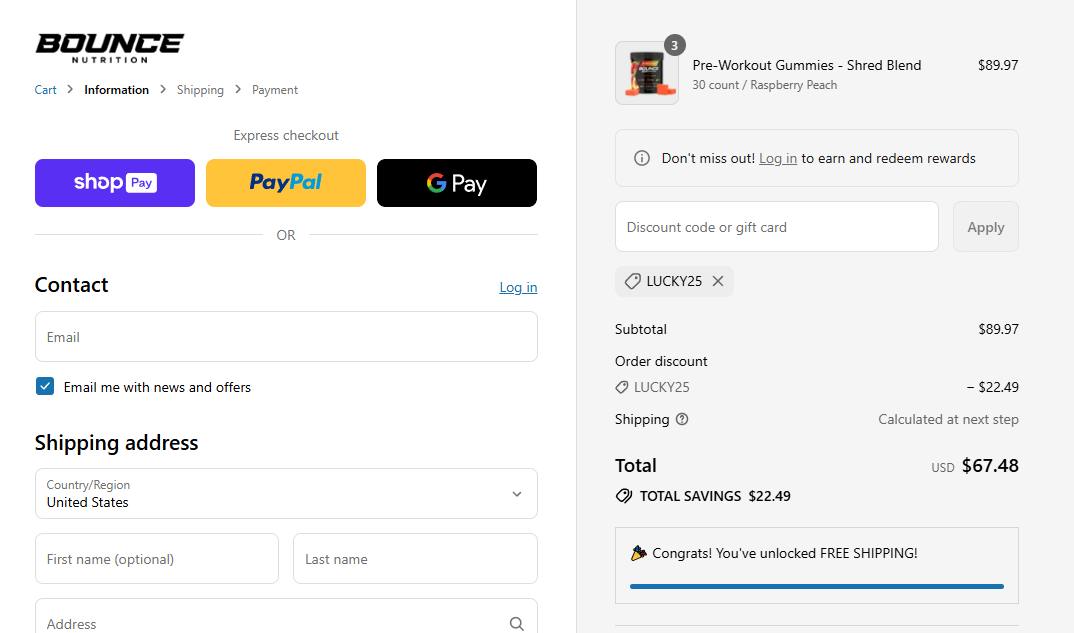
Task: Select the Information breadcrumb step
Action: coord(116,90)
